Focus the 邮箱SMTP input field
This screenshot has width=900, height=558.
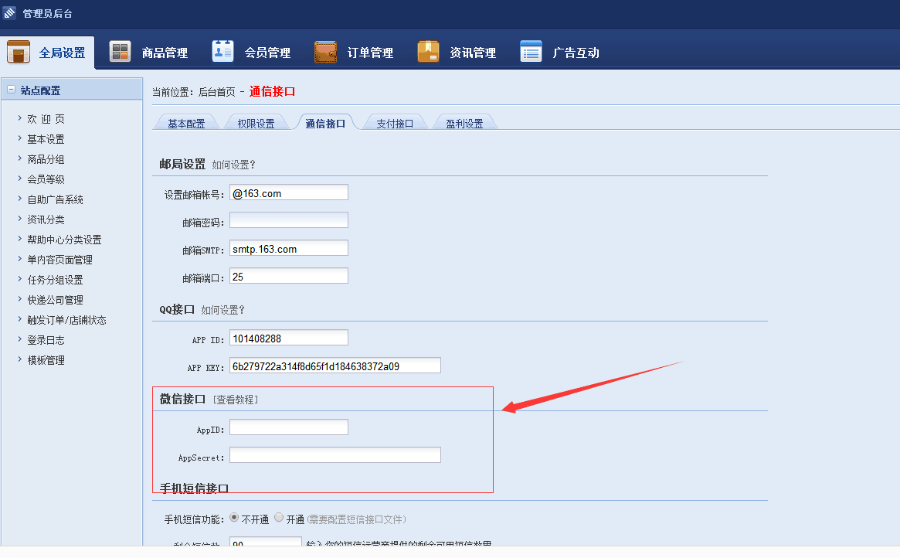coord(289,248)
